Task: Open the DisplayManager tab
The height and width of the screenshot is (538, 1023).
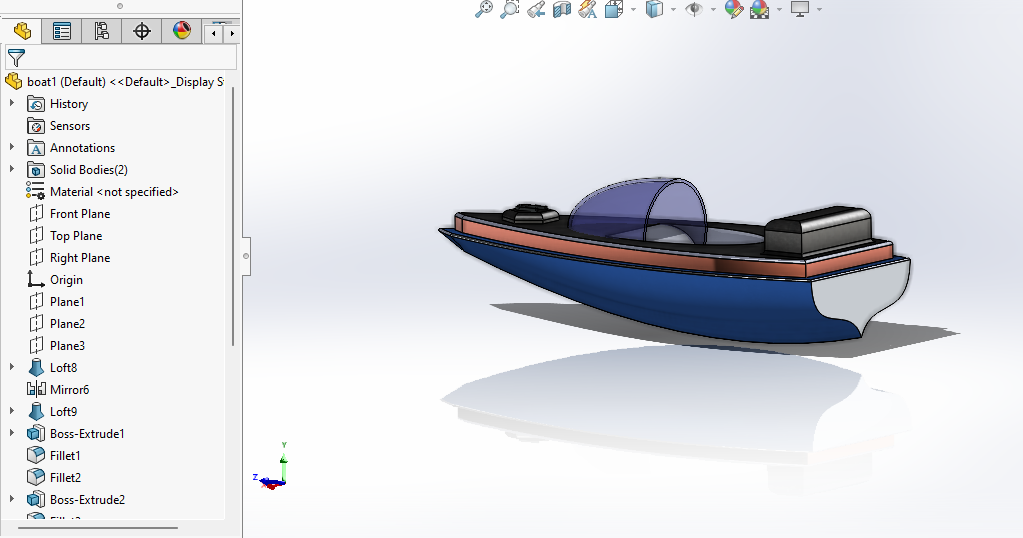Action: click(x=181, y=31)
